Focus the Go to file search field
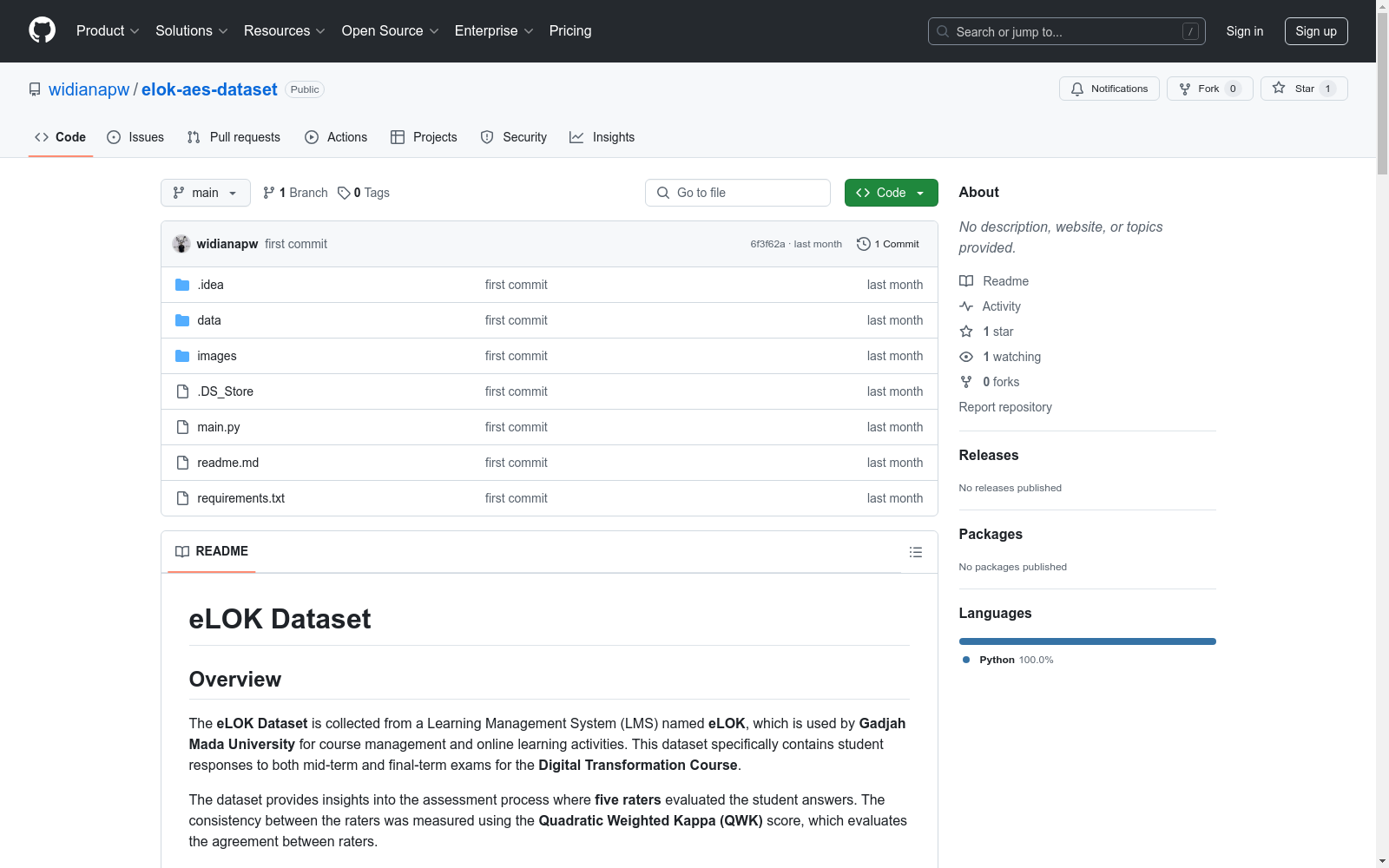This screenshot has width=1389, height=868. (x=738, y=193)
